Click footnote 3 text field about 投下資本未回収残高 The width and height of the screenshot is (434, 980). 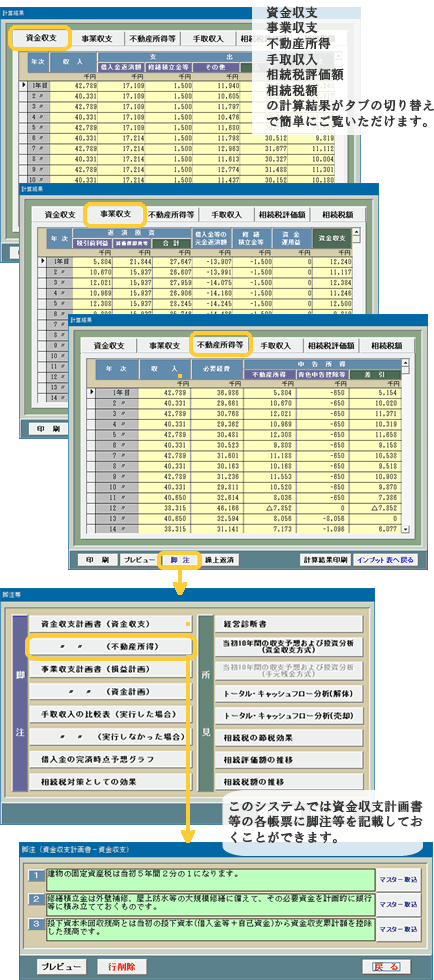coord(210,929)
